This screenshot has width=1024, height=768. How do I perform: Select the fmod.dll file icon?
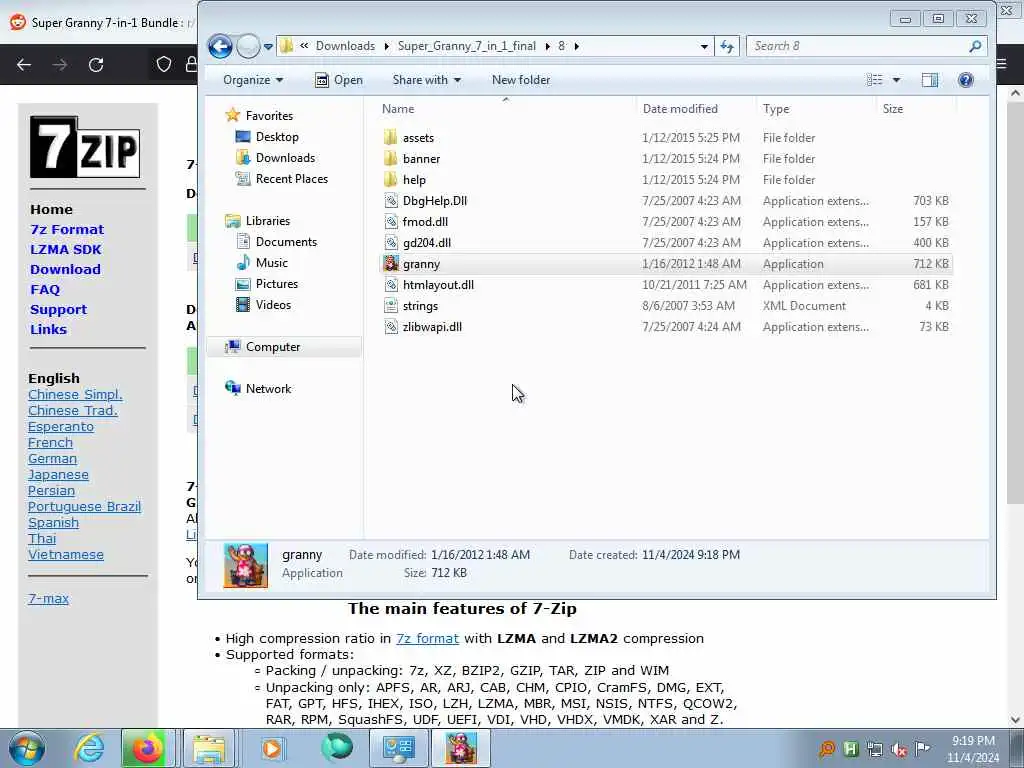point(391,221)
